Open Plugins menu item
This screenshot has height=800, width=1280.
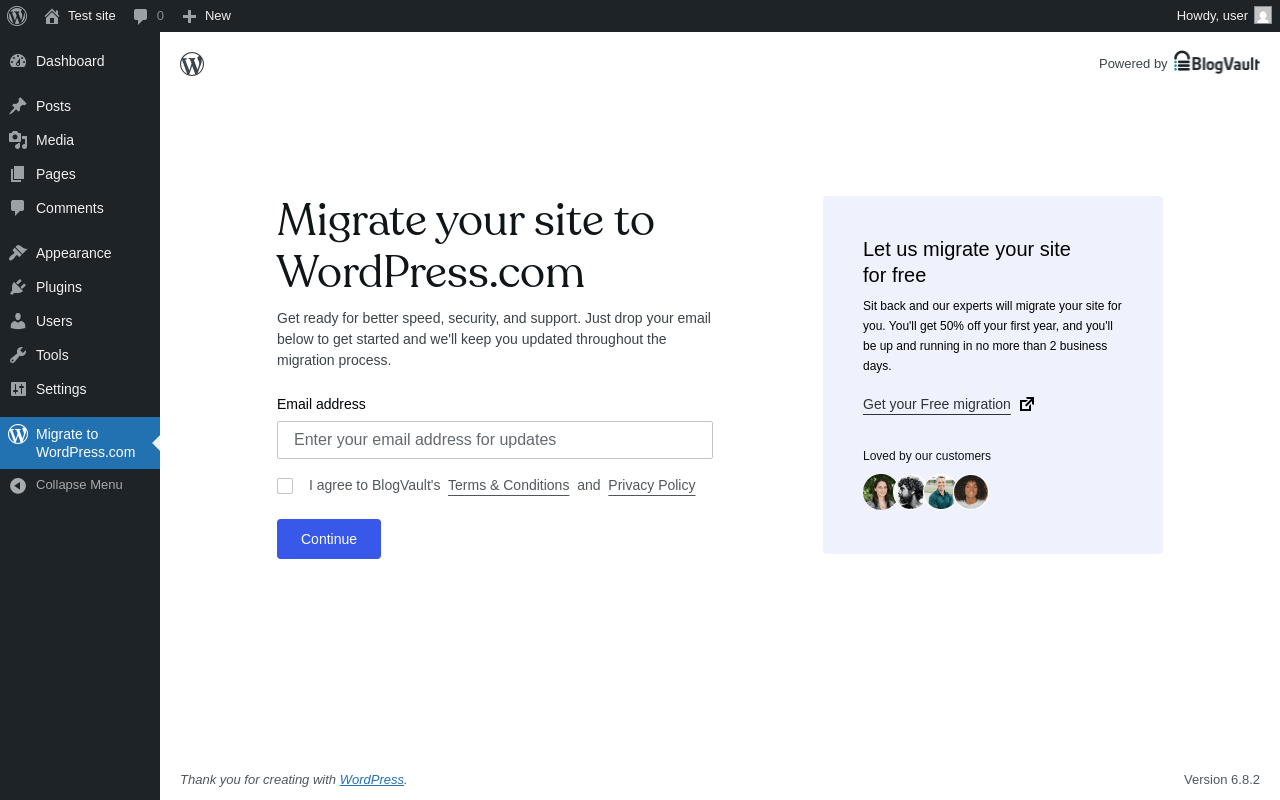pos(80,287)
